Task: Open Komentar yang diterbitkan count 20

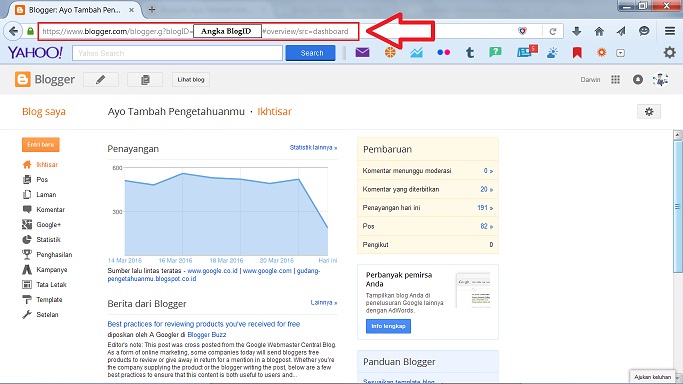Action: tap(487, 189)
